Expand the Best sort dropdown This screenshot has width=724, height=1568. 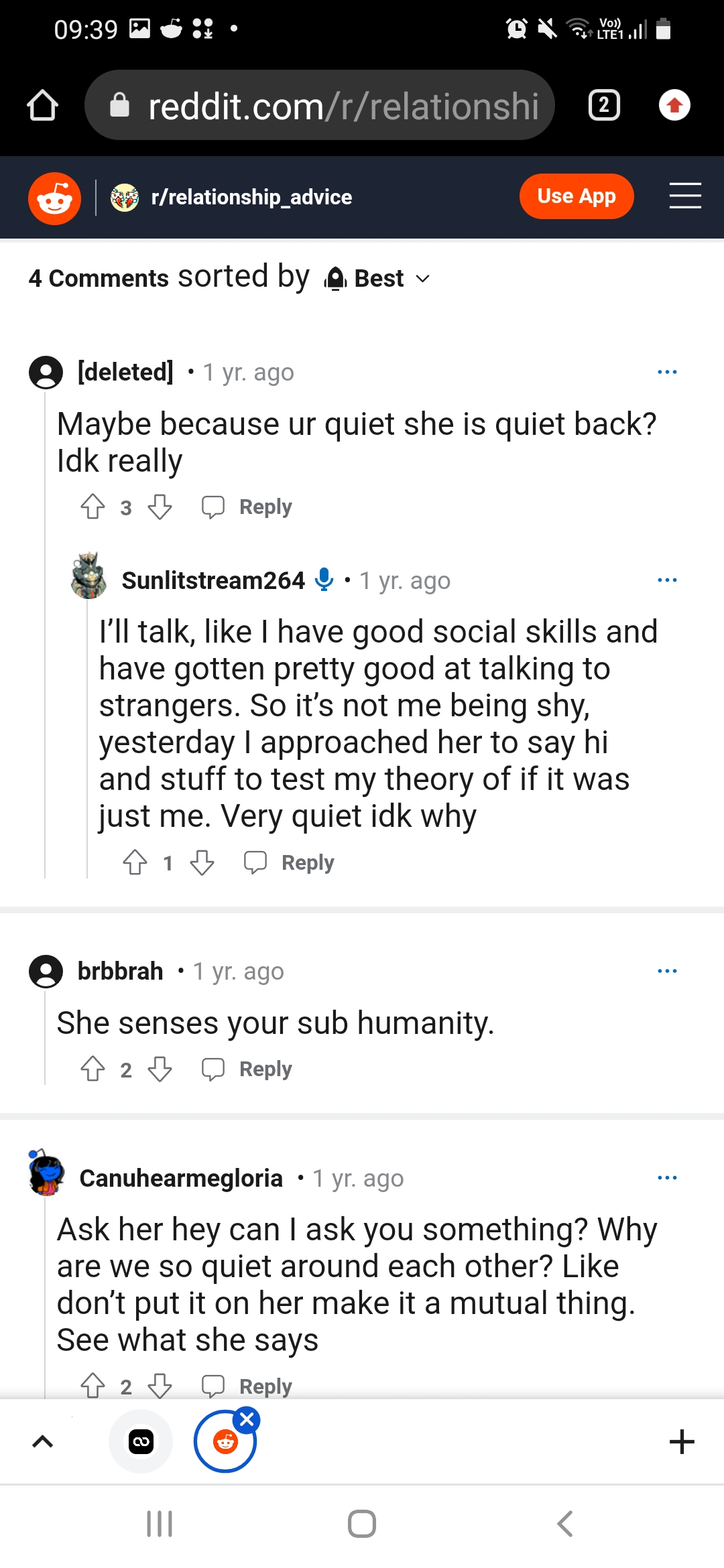coord(378,278)
